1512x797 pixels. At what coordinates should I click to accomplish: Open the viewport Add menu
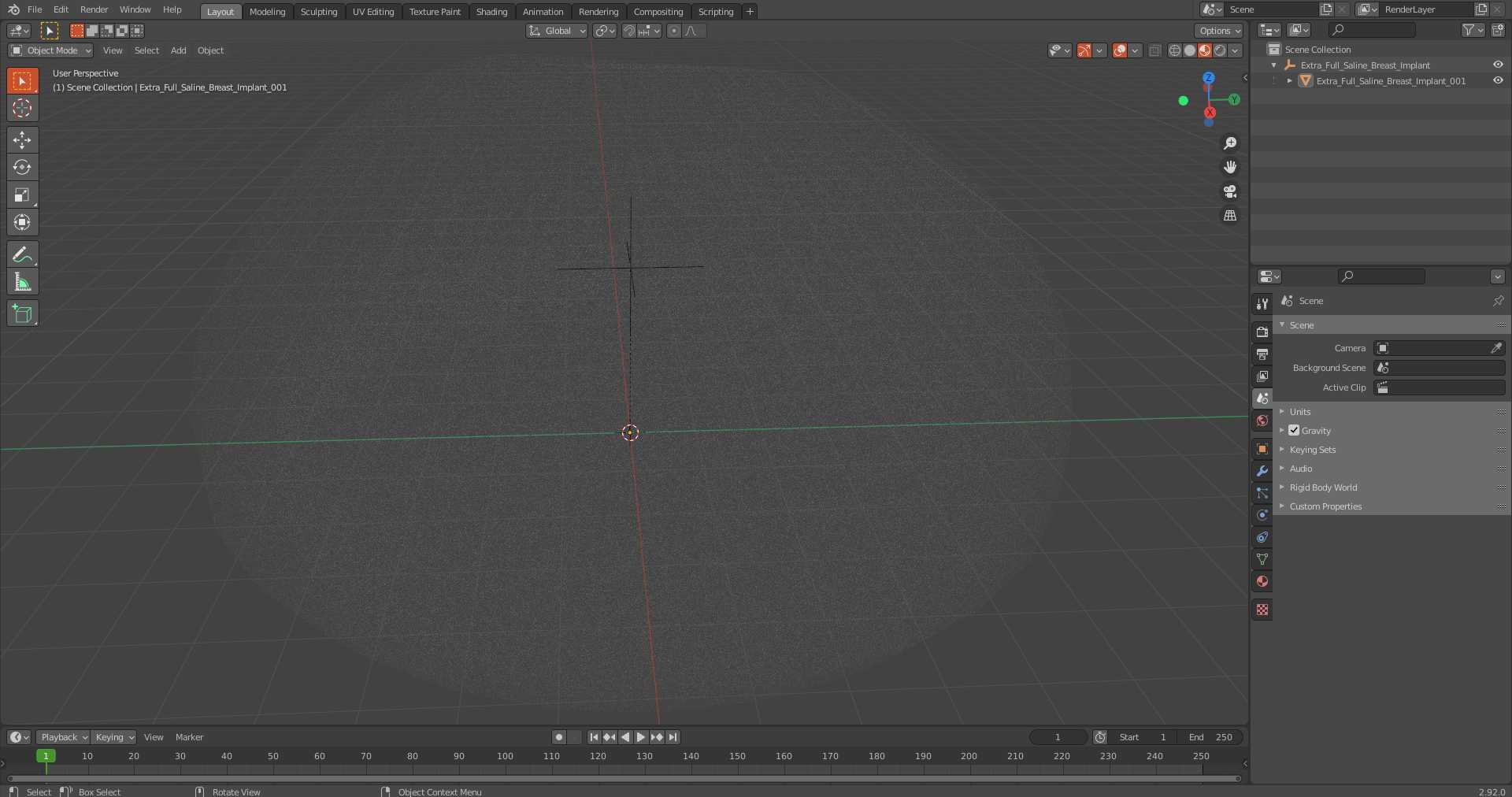[179, 50]
